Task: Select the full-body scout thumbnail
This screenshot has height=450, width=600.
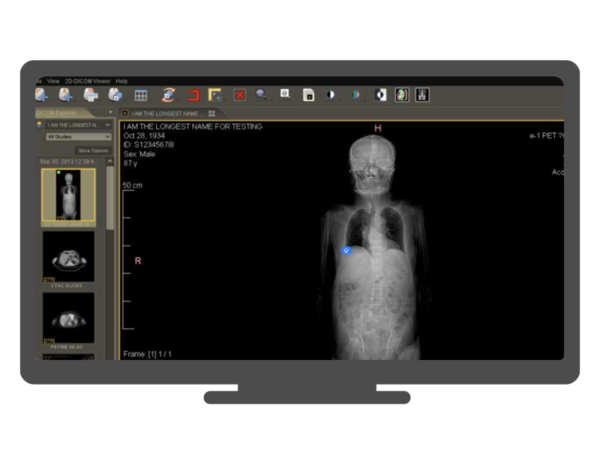Action: coord(68,195)
